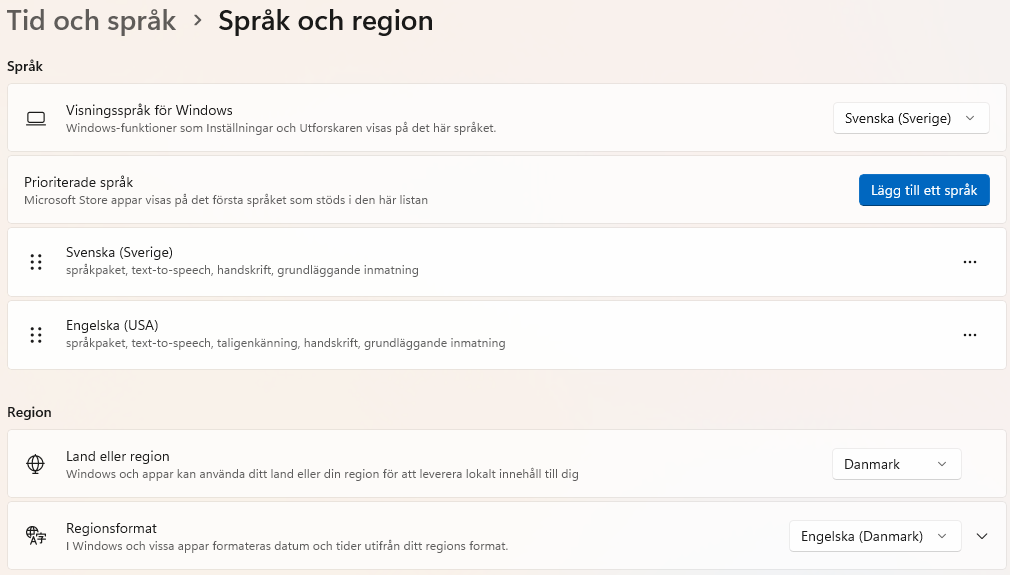Click the drag handle for Svenska (Sverige)
This screenshot has height=575, width=1010.
point(36,262)
